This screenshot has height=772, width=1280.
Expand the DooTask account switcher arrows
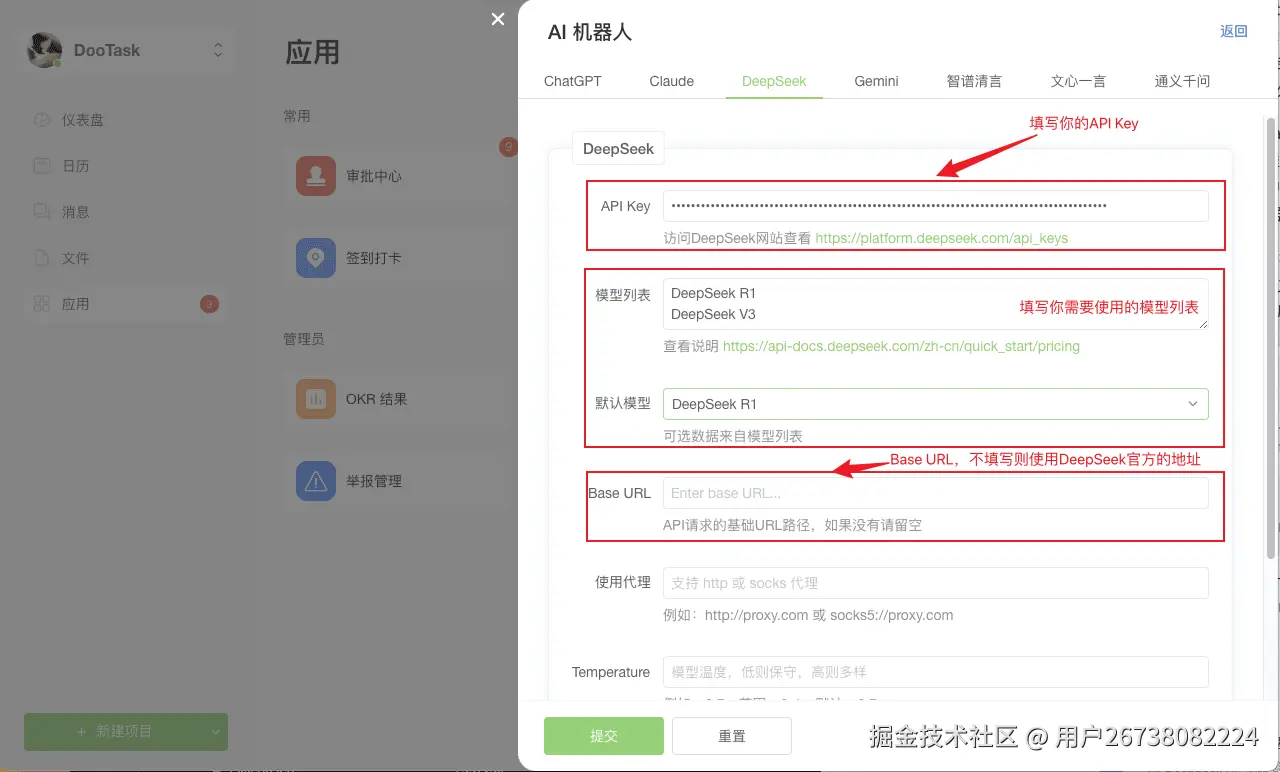218,50
